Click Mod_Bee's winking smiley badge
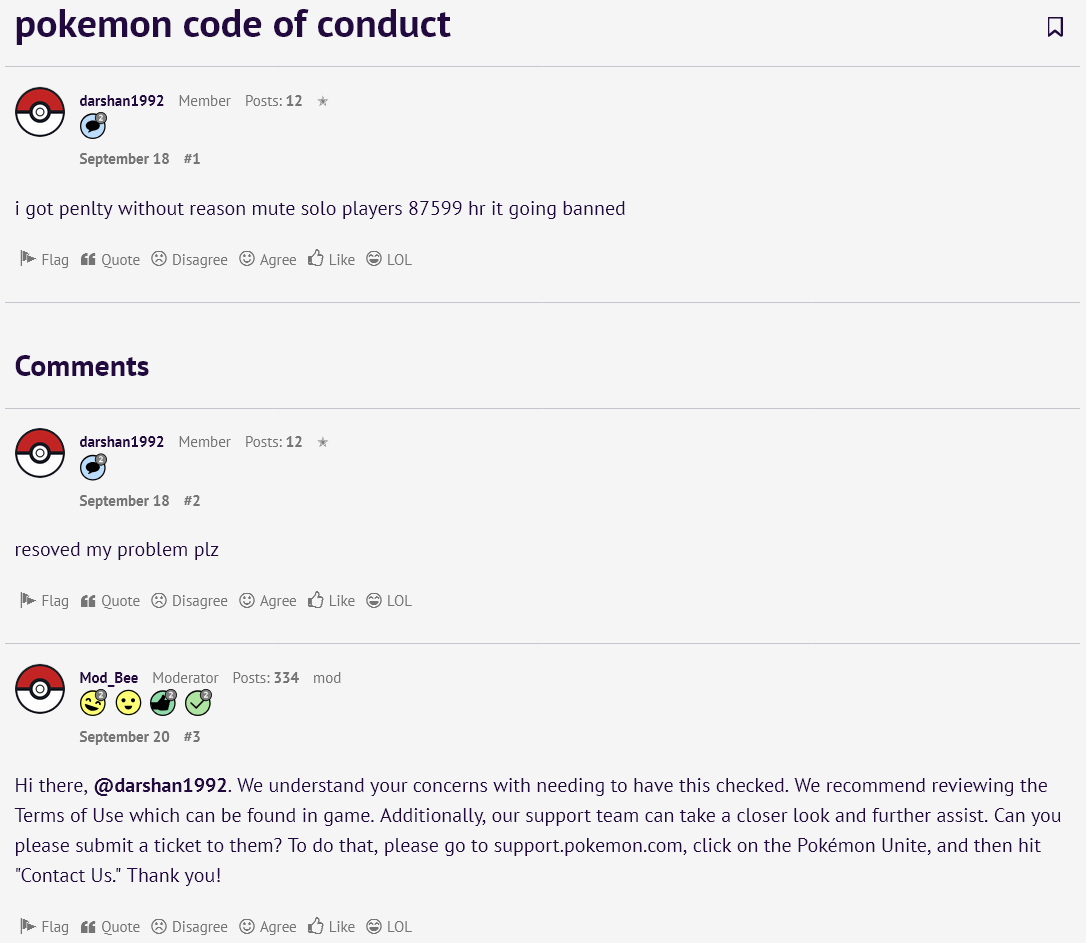 [x=93, y=703]
